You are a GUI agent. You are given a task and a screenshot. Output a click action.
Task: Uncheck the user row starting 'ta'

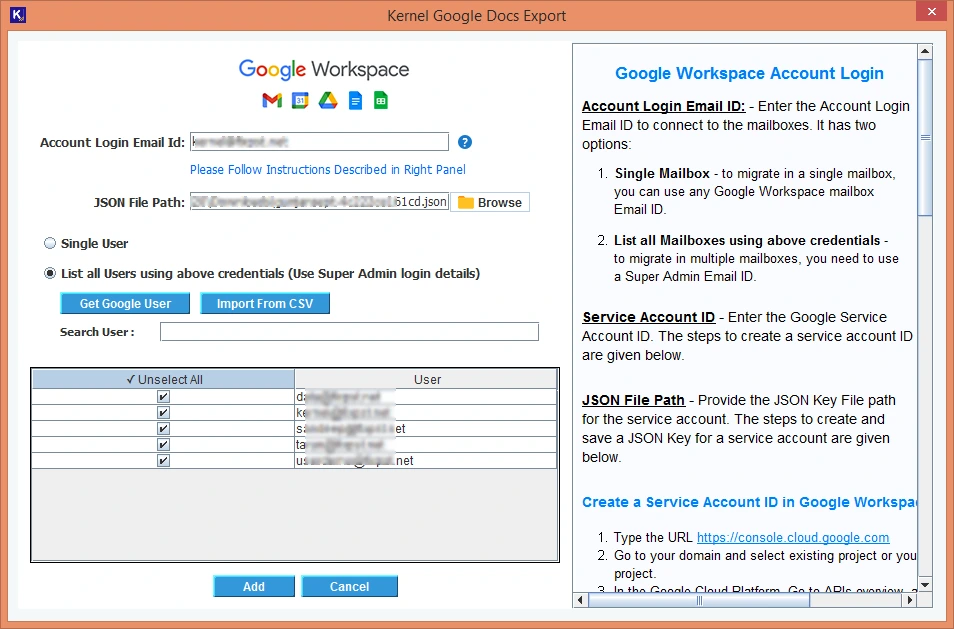coord(163,445)
